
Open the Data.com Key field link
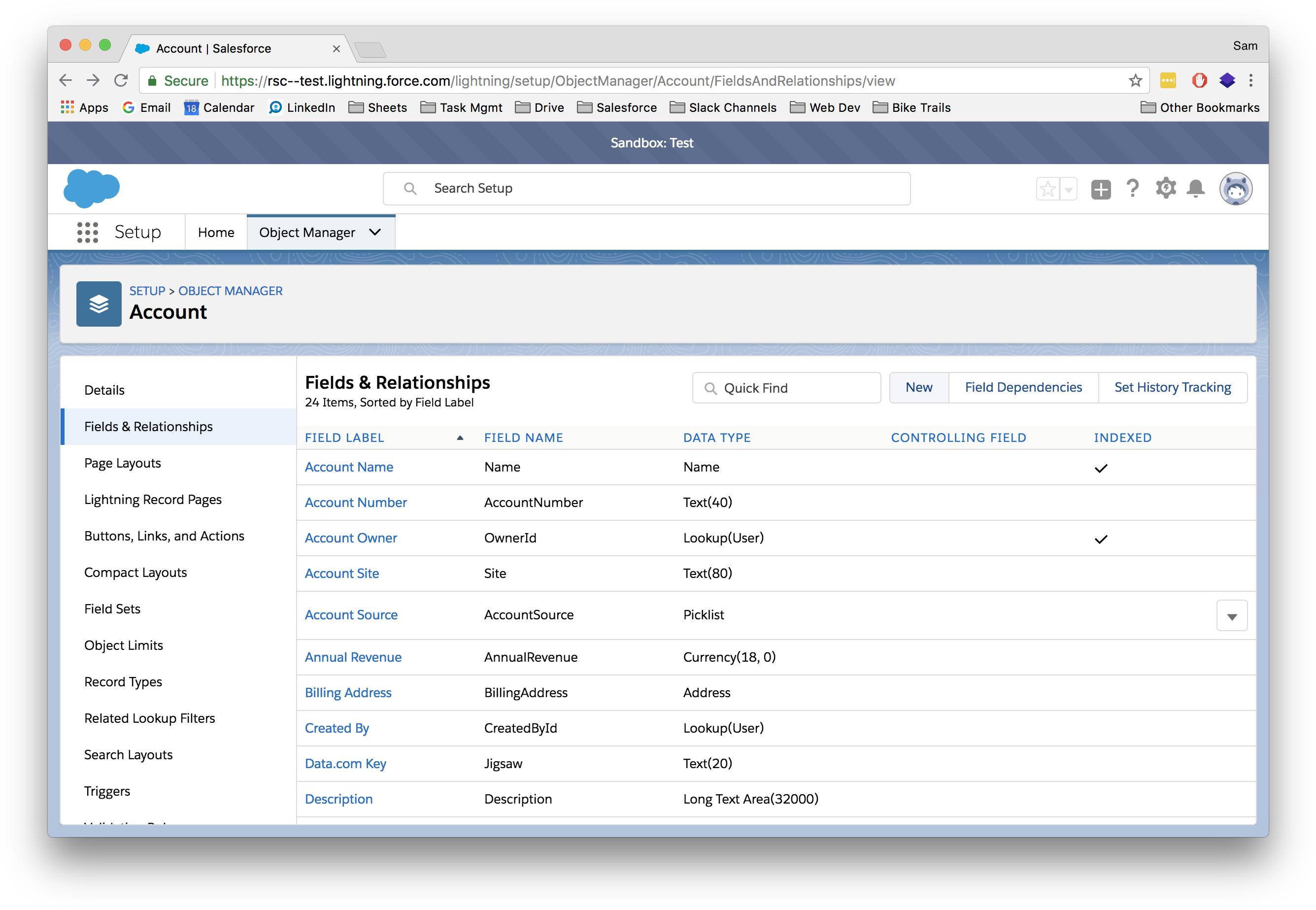[x=345, y=764]
